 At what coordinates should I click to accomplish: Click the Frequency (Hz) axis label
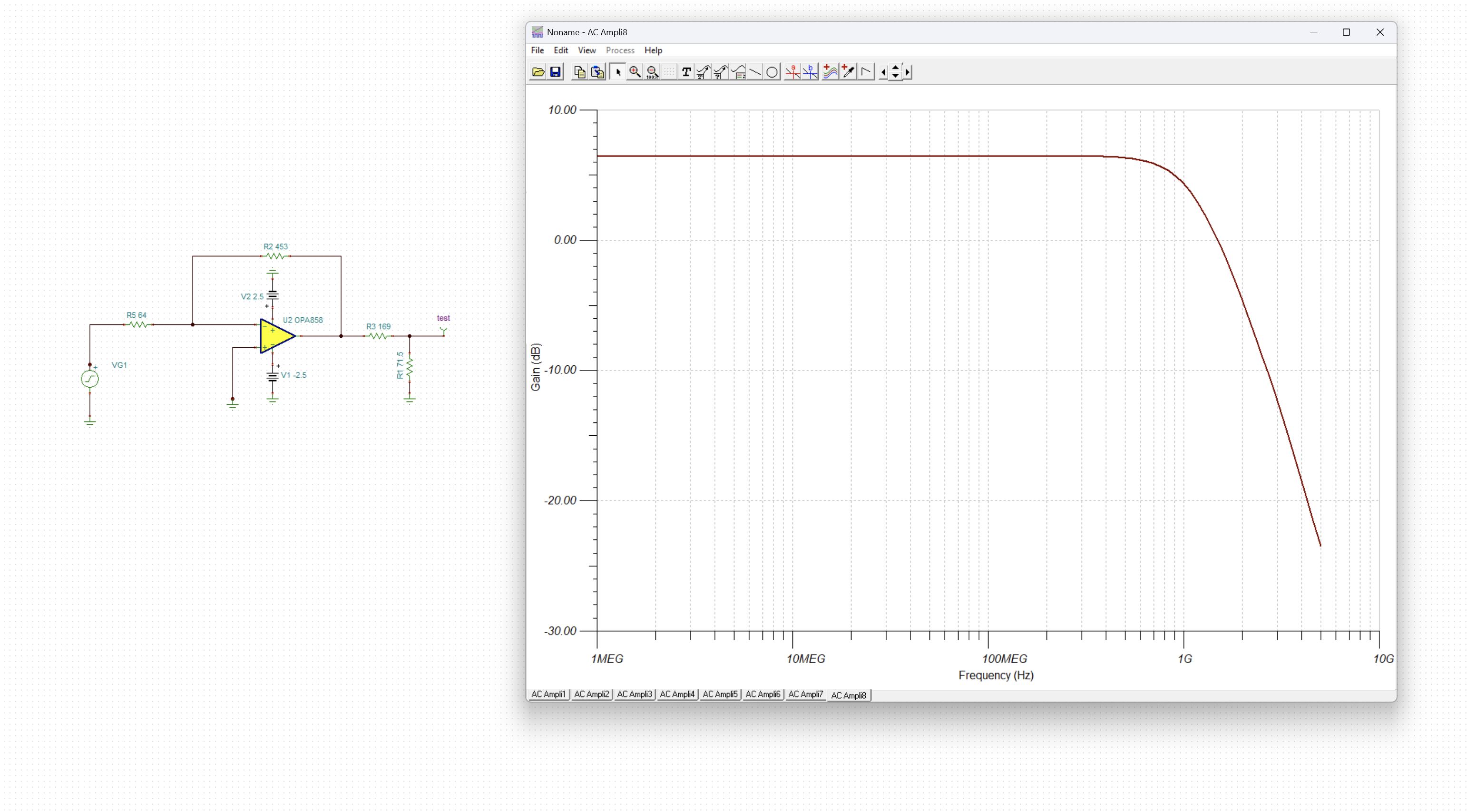point(996,675)
